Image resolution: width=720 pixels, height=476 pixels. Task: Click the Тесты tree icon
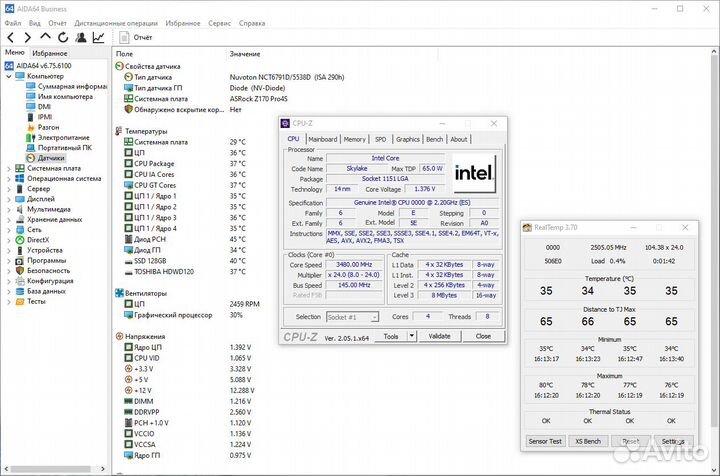19,301
